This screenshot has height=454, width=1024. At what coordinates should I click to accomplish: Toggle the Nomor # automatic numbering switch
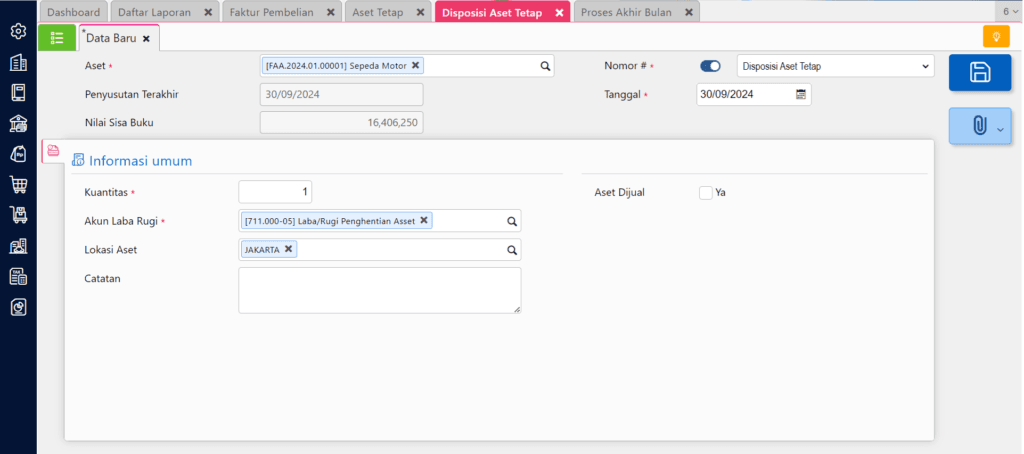point(710,66)
